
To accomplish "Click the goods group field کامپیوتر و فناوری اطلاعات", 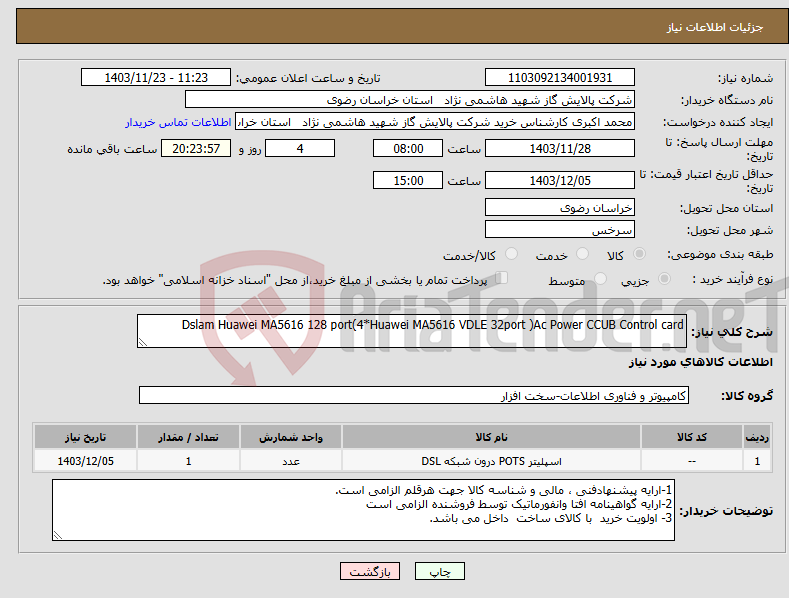I will pyautogui.click(x=414, y=396).
